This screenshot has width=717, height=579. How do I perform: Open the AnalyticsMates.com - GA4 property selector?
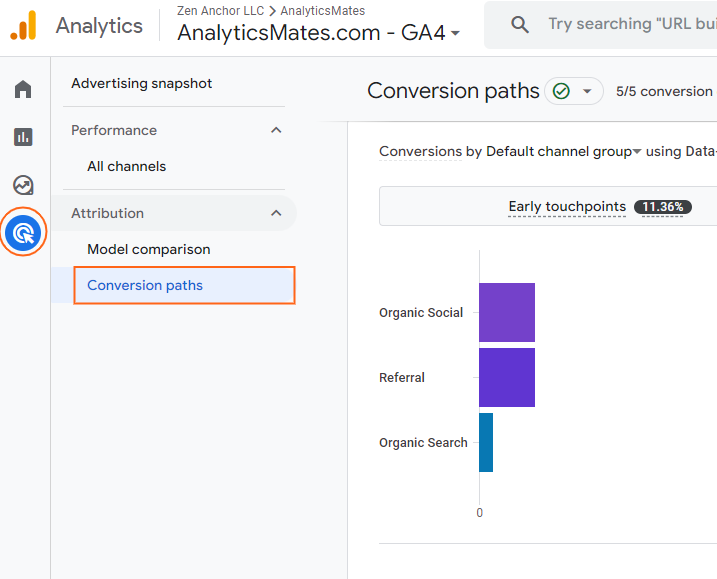tap(318, 33)
